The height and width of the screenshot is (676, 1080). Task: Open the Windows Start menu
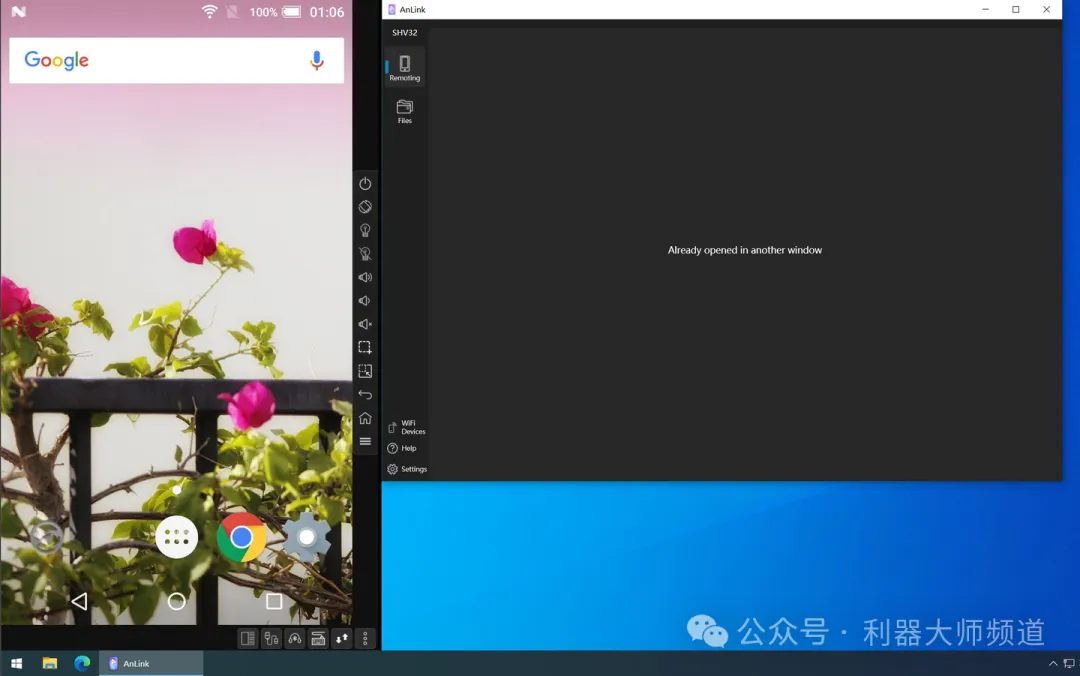(17, 664)
